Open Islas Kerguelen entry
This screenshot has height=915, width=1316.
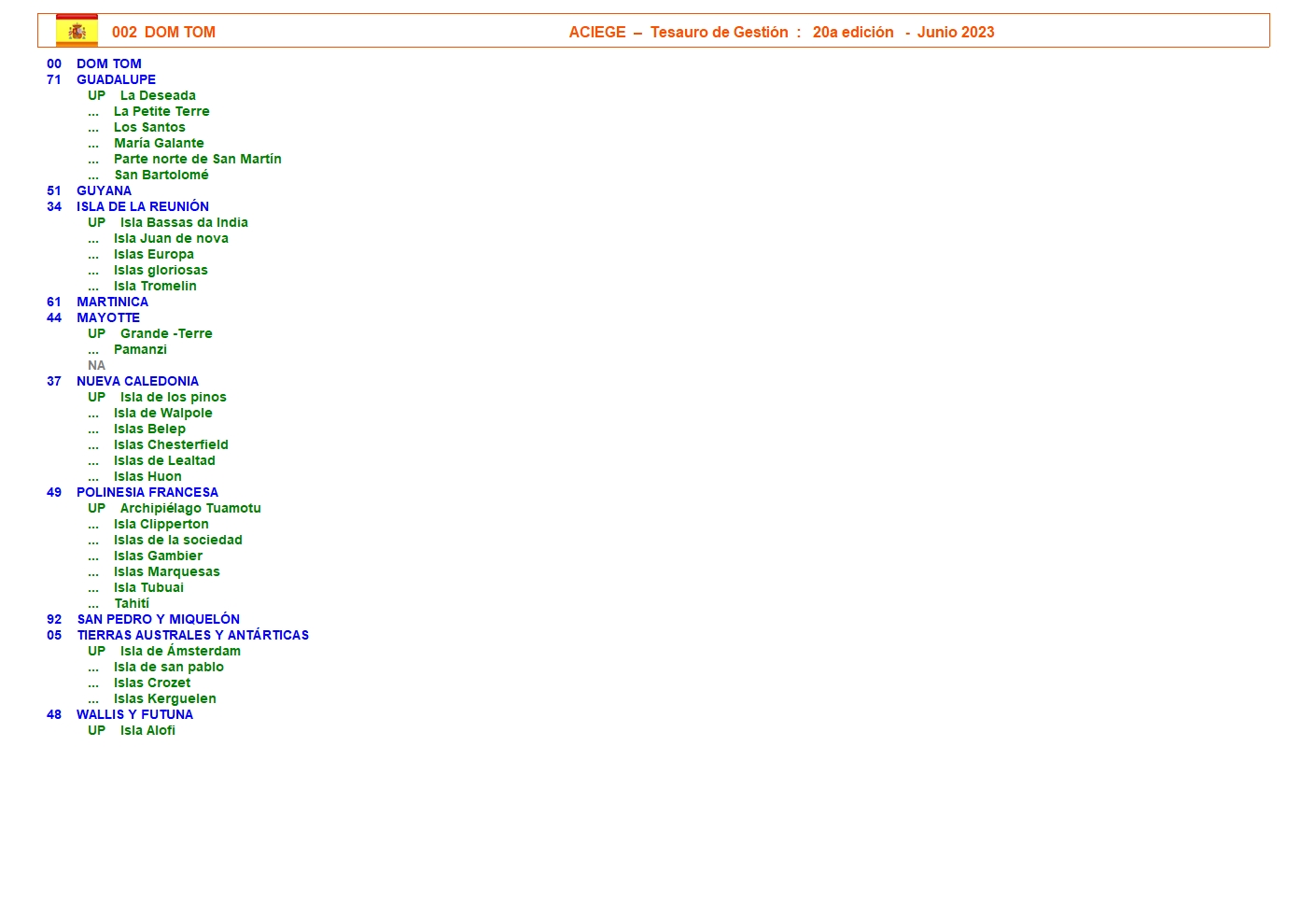pos(164,698)
